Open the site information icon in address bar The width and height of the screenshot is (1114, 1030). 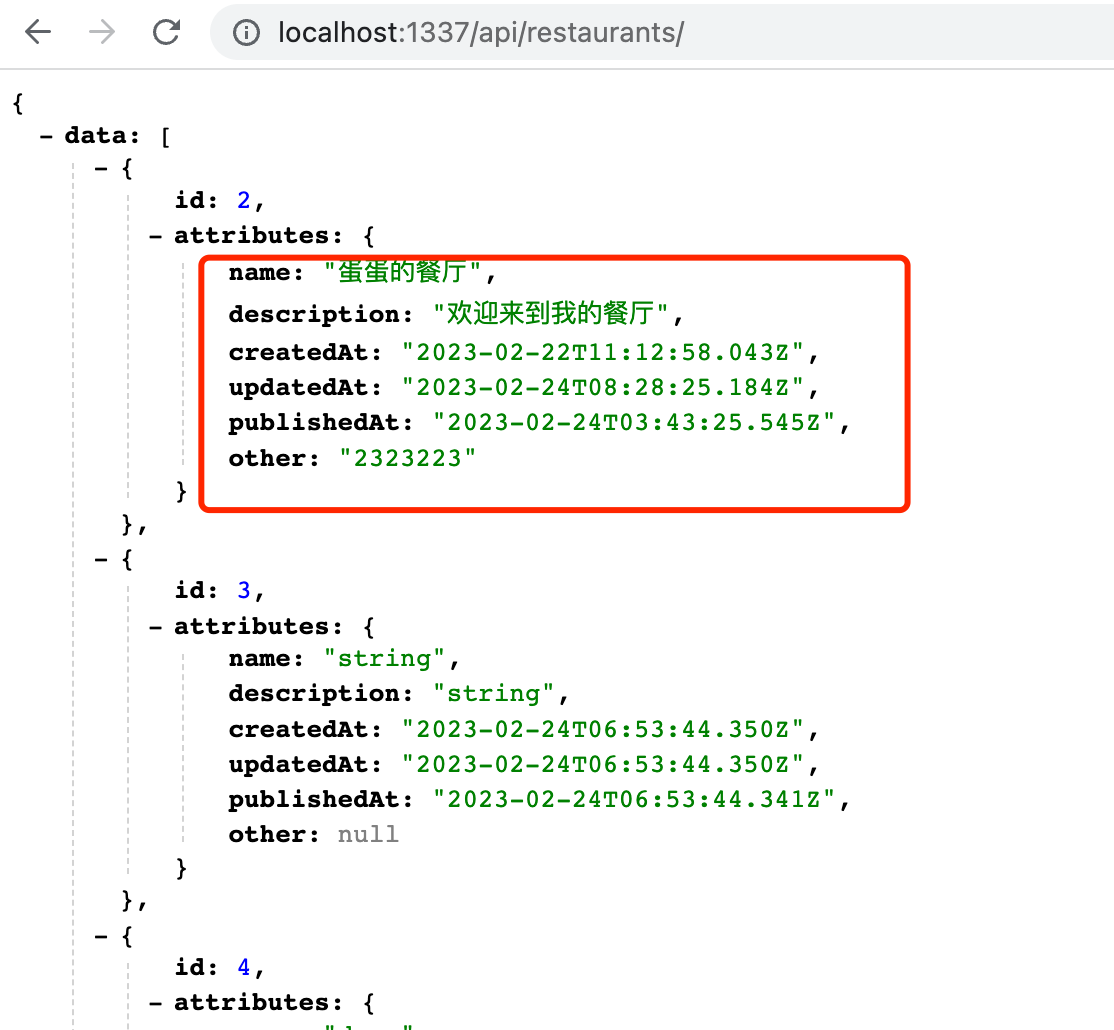point(246,32)
